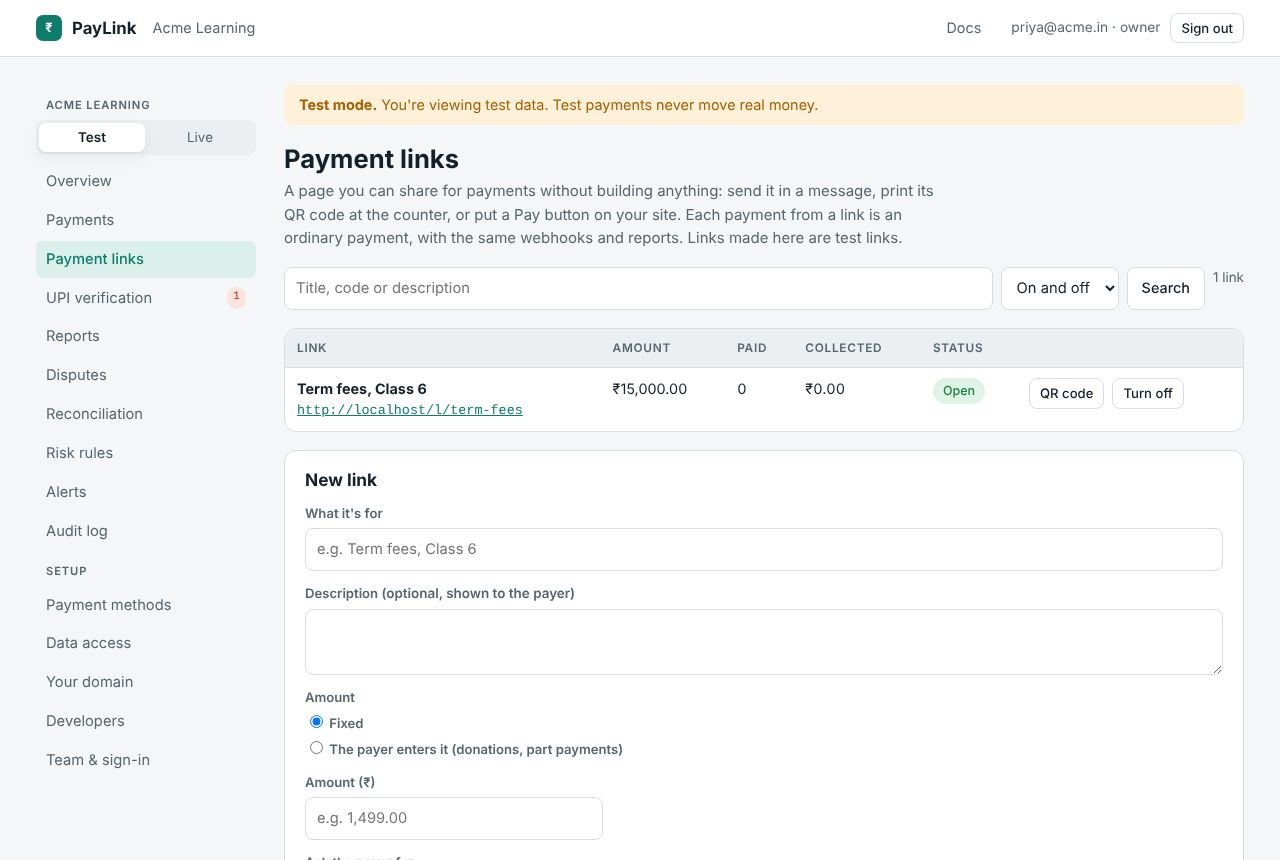The height and width of the screenshot is (860, 1280).
Task: Go to Risk rules
Action: pyautogui.click(x=146, y=453)
